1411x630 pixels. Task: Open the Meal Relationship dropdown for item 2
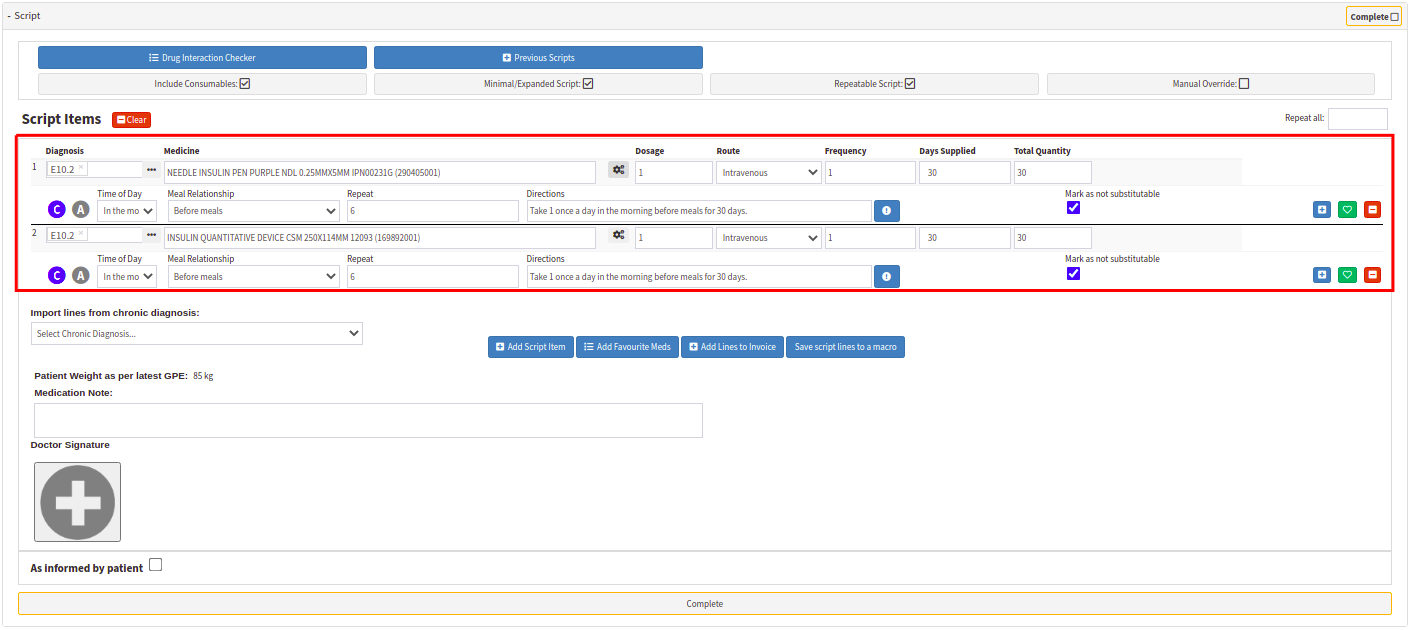tap(253, 277)
